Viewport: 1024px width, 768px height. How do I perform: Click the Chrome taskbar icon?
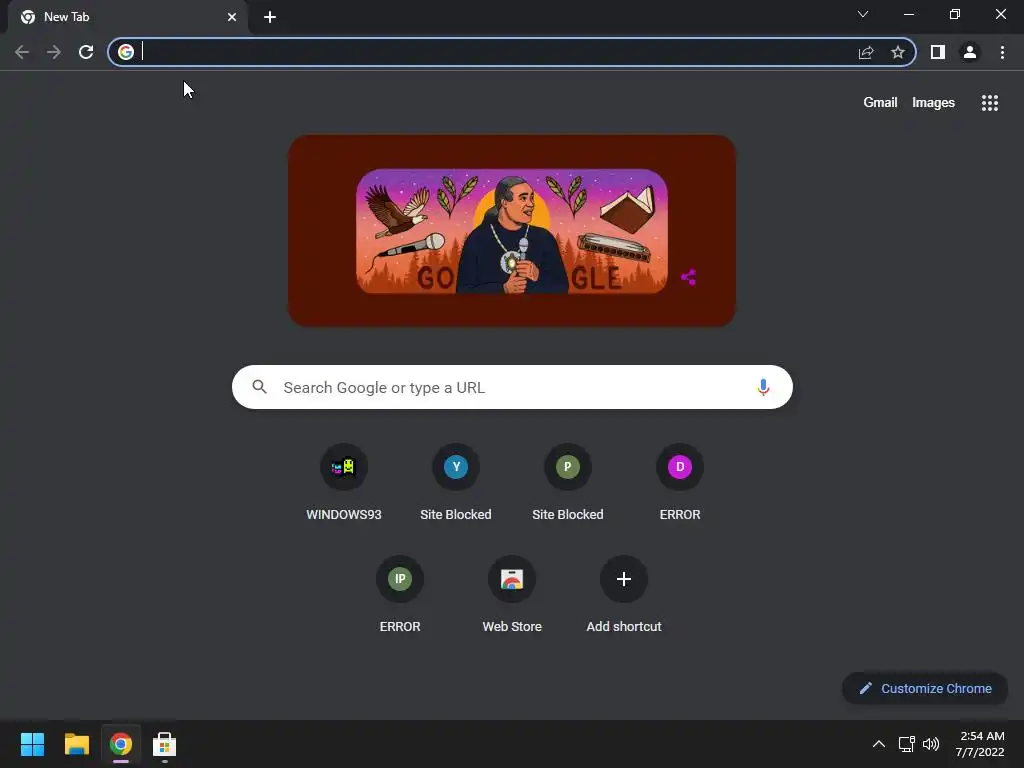pyautogui.click(x=121, y=744)
